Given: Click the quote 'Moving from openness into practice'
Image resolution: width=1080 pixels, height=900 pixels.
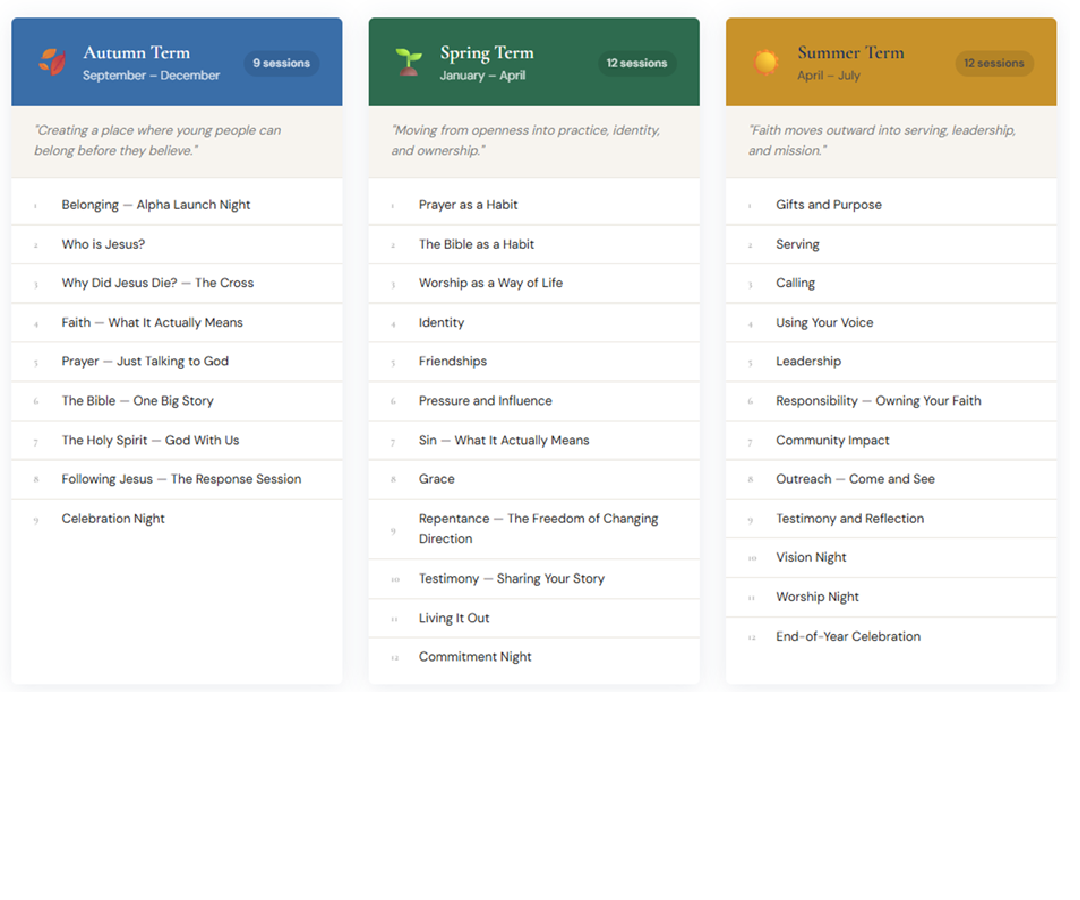Looking at the screenshot, I should 526,140.
